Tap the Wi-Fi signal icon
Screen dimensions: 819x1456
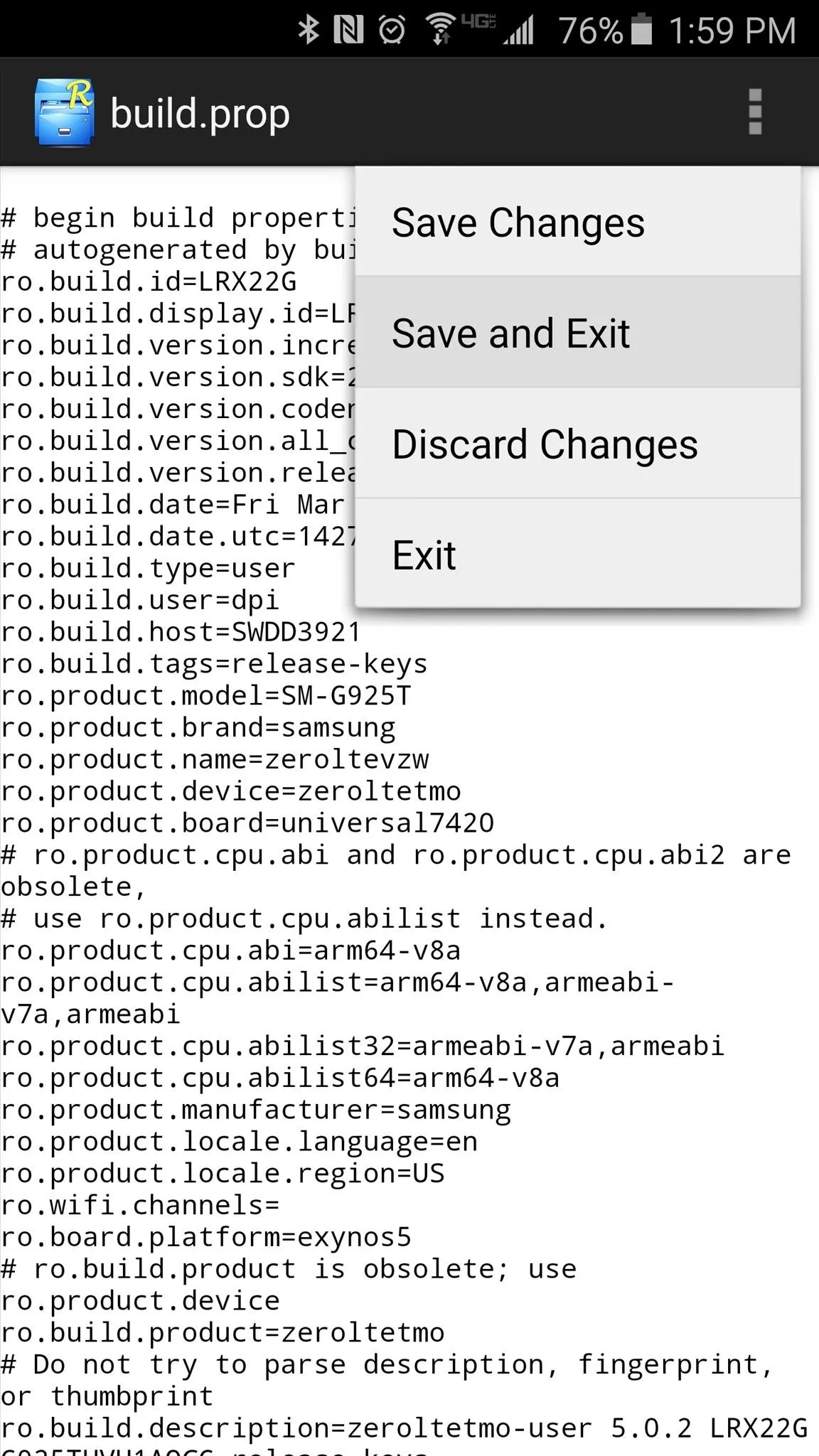[x=441, y=30]
